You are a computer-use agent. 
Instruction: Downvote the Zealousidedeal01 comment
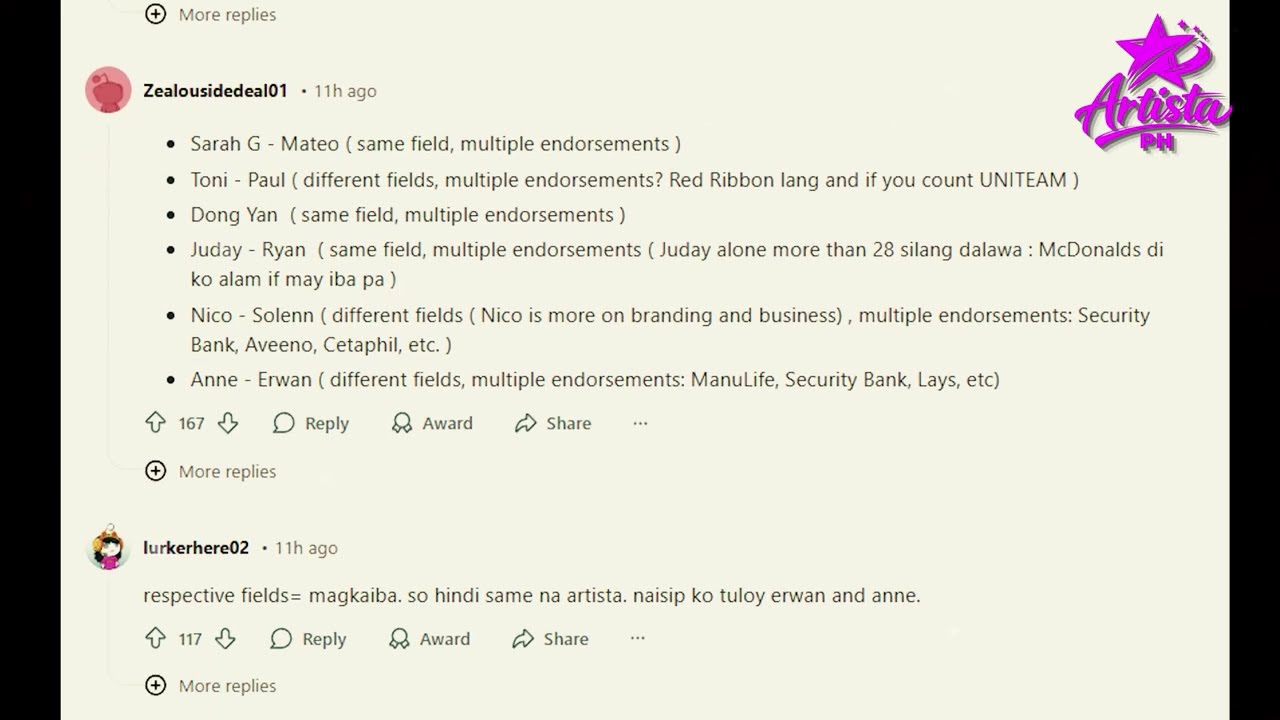(228, 423)
